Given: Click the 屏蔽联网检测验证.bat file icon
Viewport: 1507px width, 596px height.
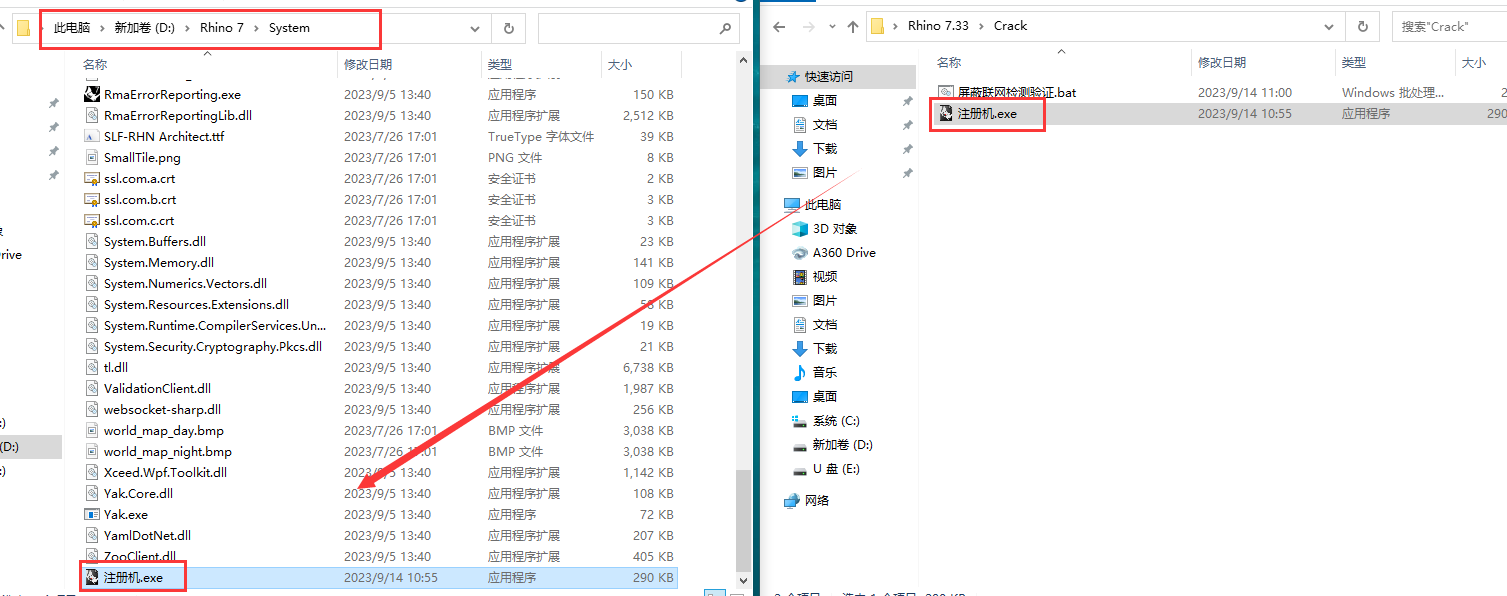Looking at the screenshot, I should 946,93.
